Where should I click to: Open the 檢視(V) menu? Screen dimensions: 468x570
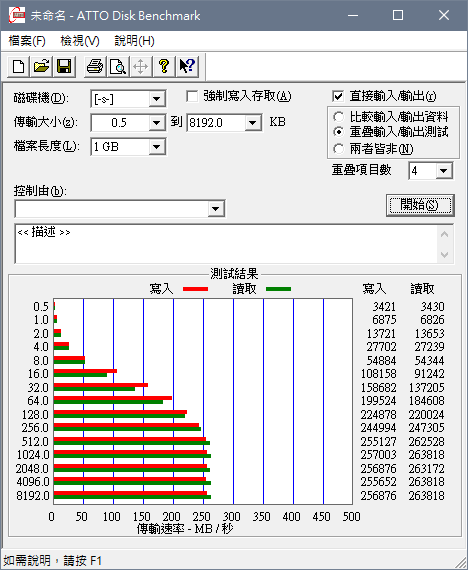click(80, 41)
